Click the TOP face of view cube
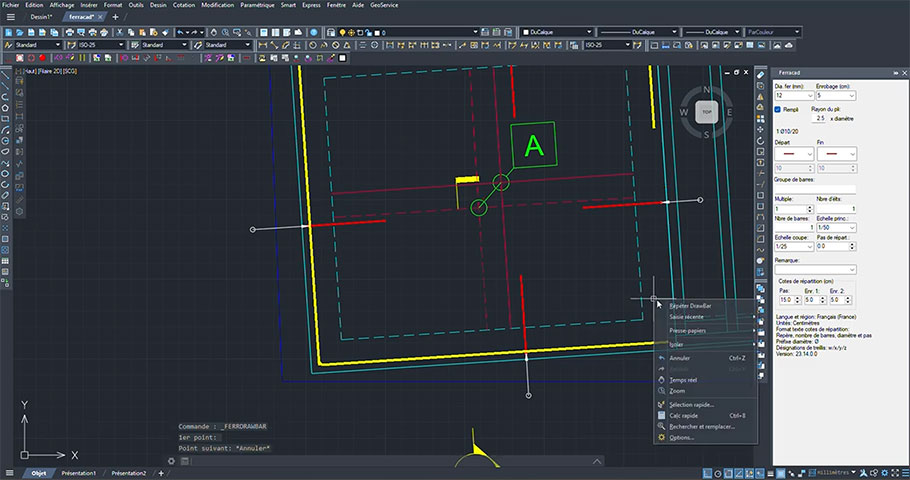The height and width of the screenshot is (480, 910). click(706, 112)
